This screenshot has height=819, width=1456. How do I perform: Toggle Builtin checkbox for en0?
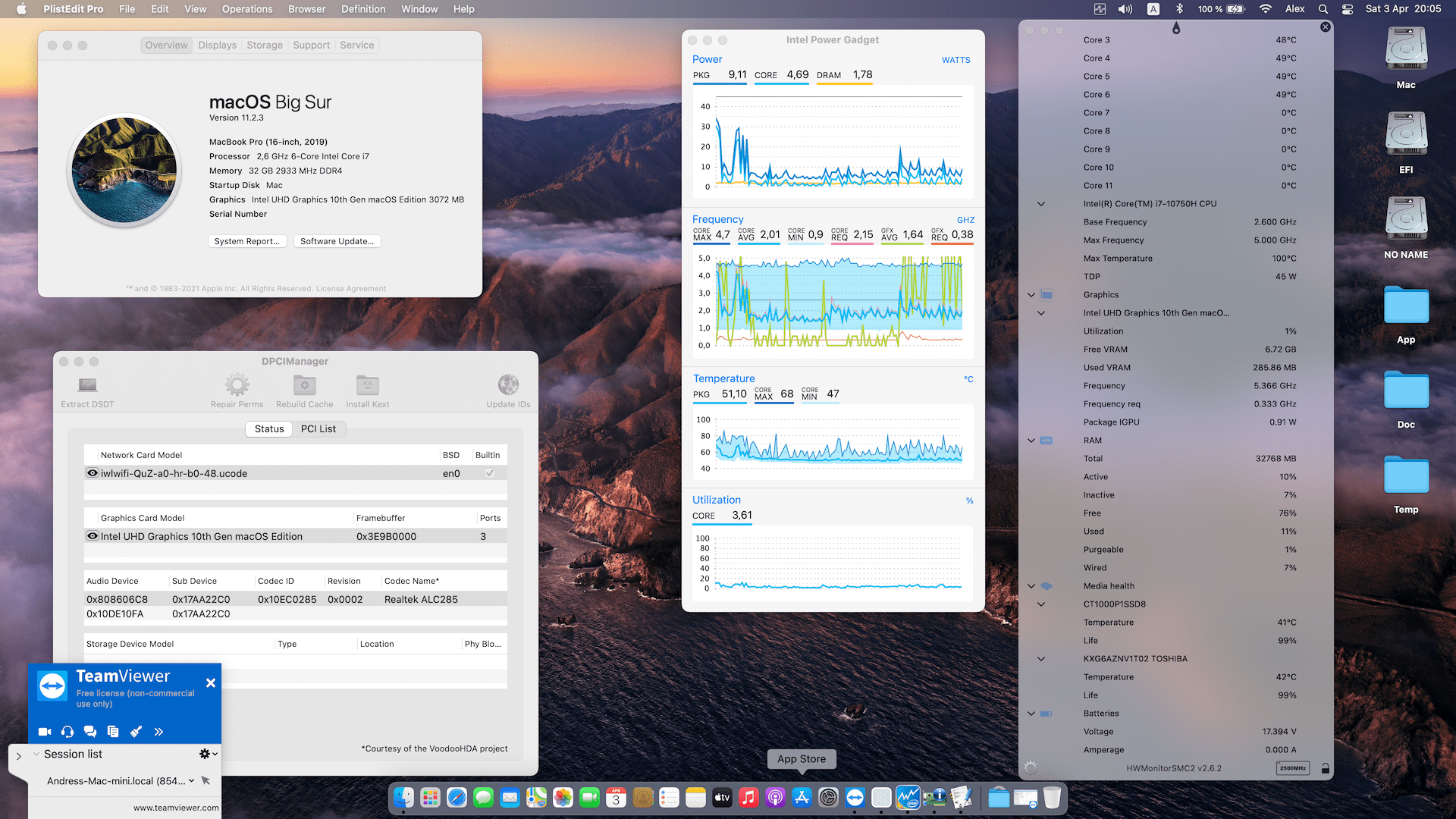(x=490, y=472)
